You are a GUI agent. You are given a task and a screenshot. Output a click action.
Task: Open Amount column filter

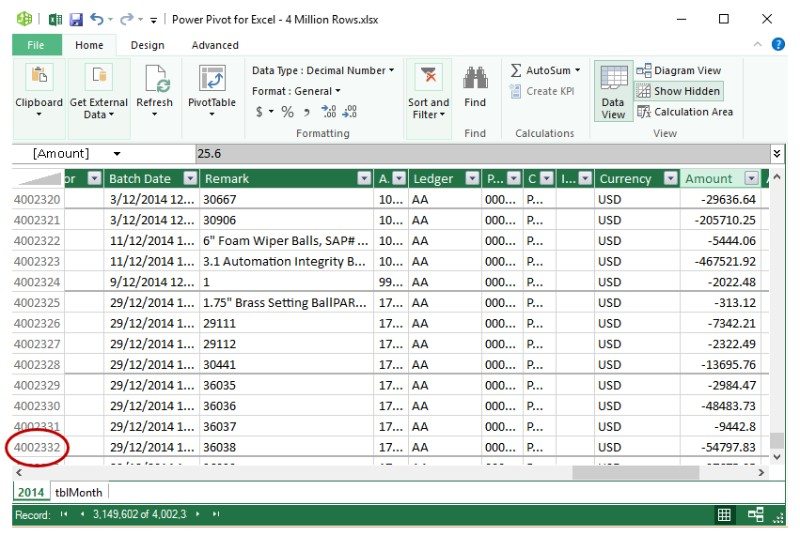point(751,179)
